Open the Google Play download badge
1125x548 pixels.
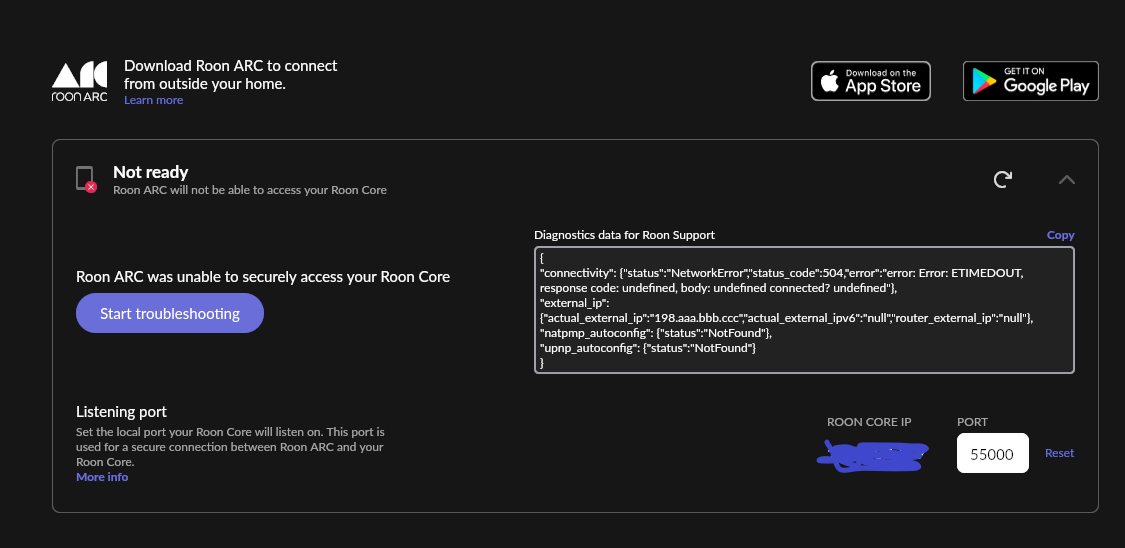tap(1030, 80)
